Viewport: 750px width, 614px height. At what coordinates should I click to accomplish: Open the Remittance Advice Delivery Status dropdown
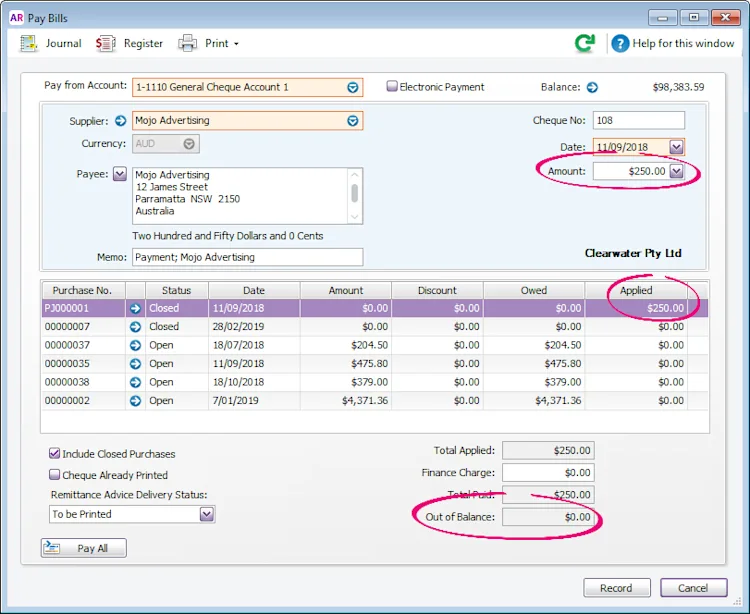[207, 515]
